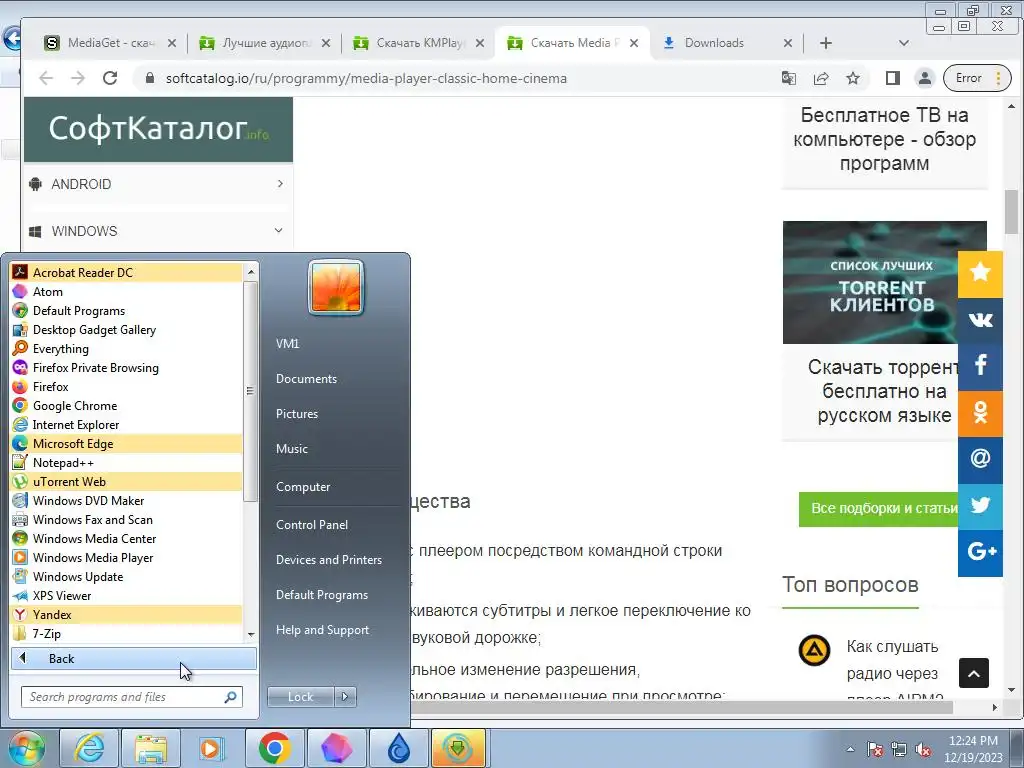Open Default Programs in the program list

click(x=127, y=311)
